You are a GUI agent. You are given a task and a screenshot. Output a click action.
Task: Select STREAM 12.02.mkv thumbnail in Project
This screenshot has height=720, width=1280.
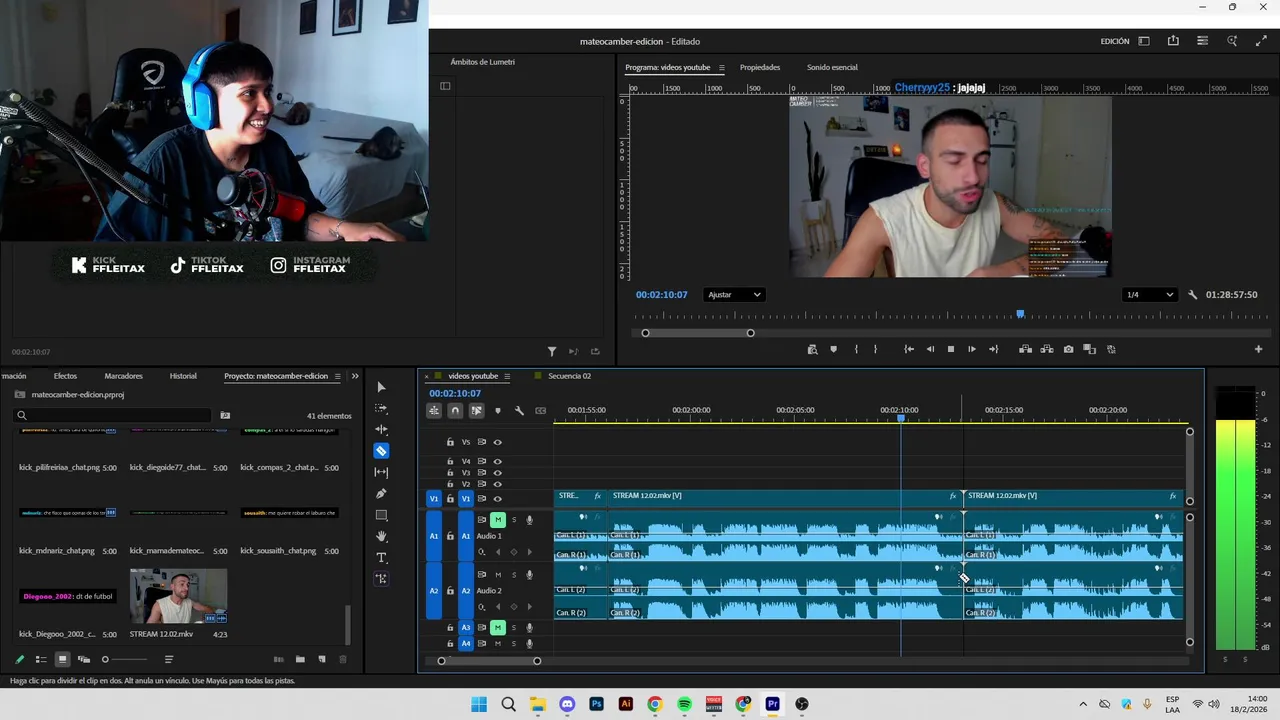(178, 597)
